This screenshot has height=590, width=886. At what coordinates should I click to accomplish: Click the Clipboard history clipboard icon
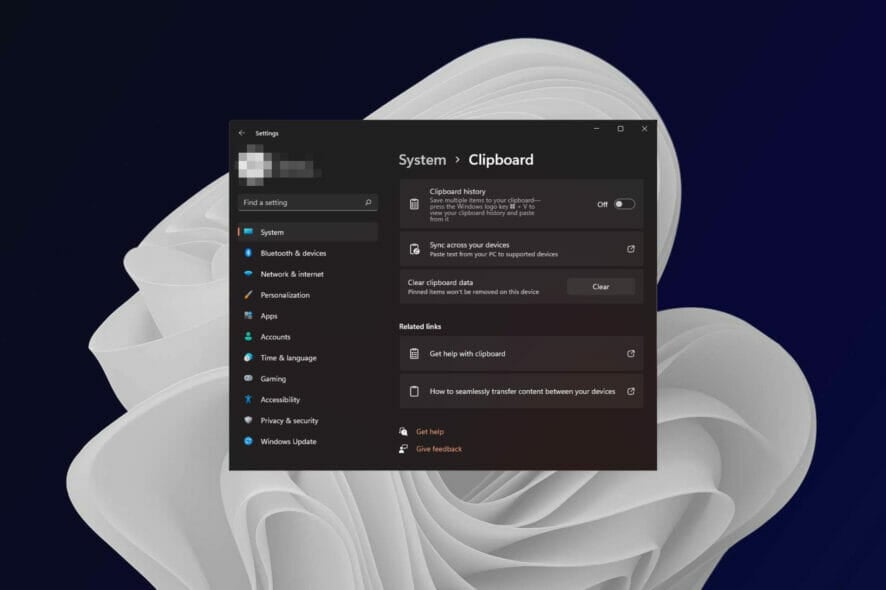(414, 204)
